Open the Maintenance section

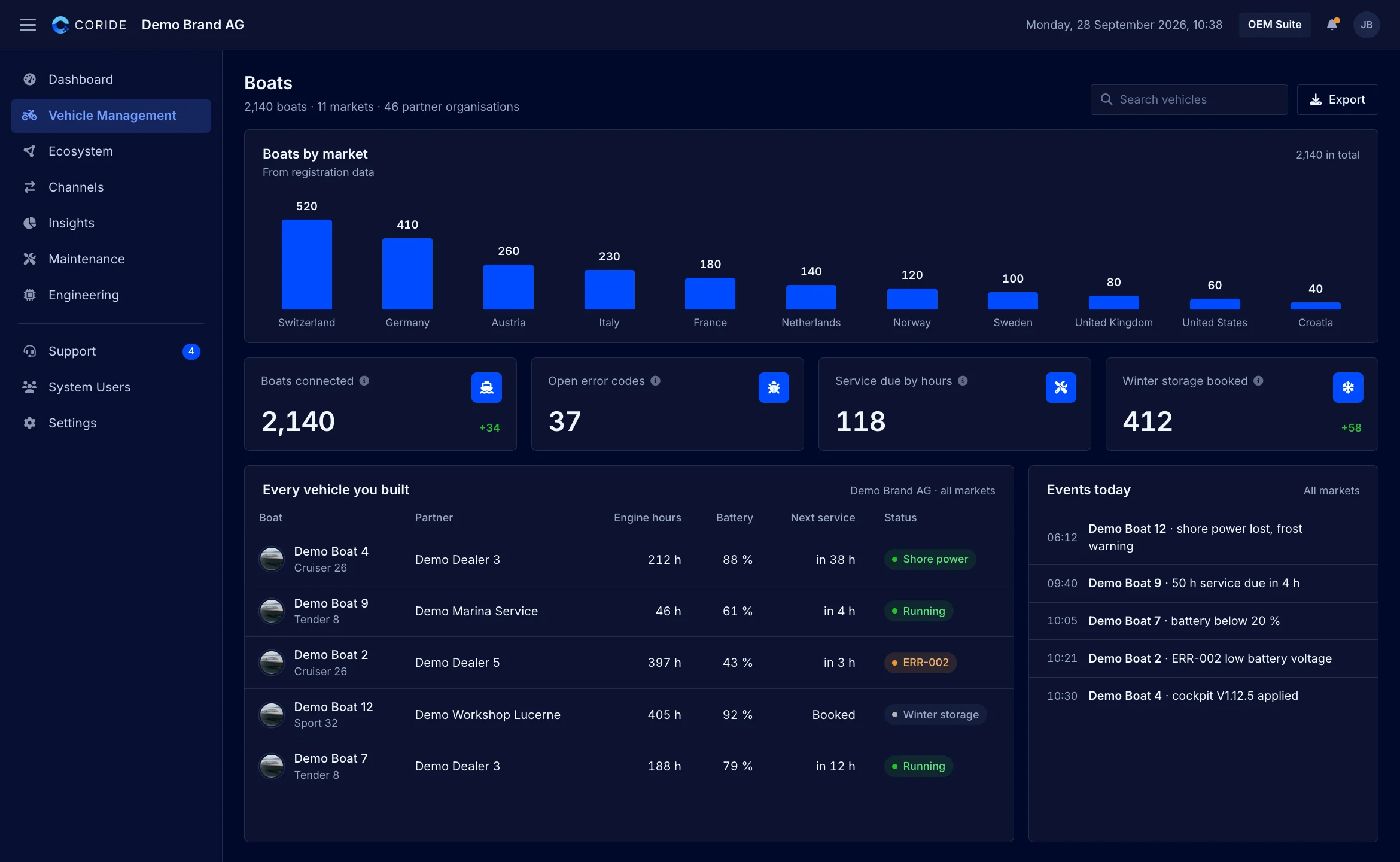[x=111, y=259]
